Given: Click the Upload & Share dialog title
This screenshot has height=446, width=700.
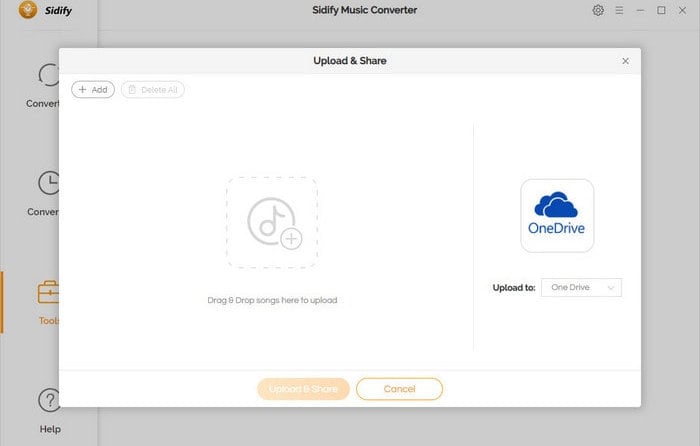Looking at the screenshot, I should click(x=350, y=61).
